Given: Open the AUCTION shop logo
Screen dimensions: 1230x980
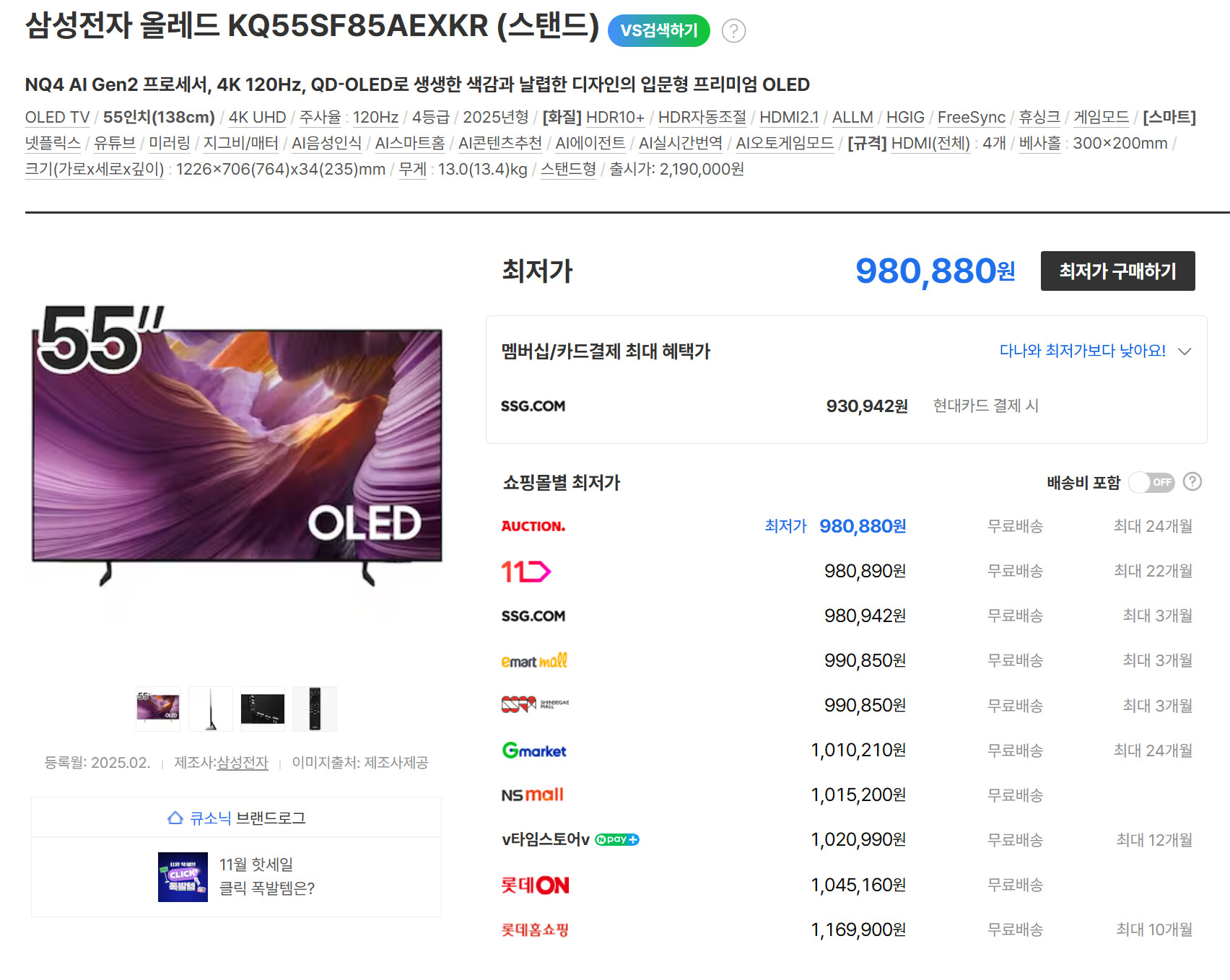Looking at the screenshot, I should (533, 526).
